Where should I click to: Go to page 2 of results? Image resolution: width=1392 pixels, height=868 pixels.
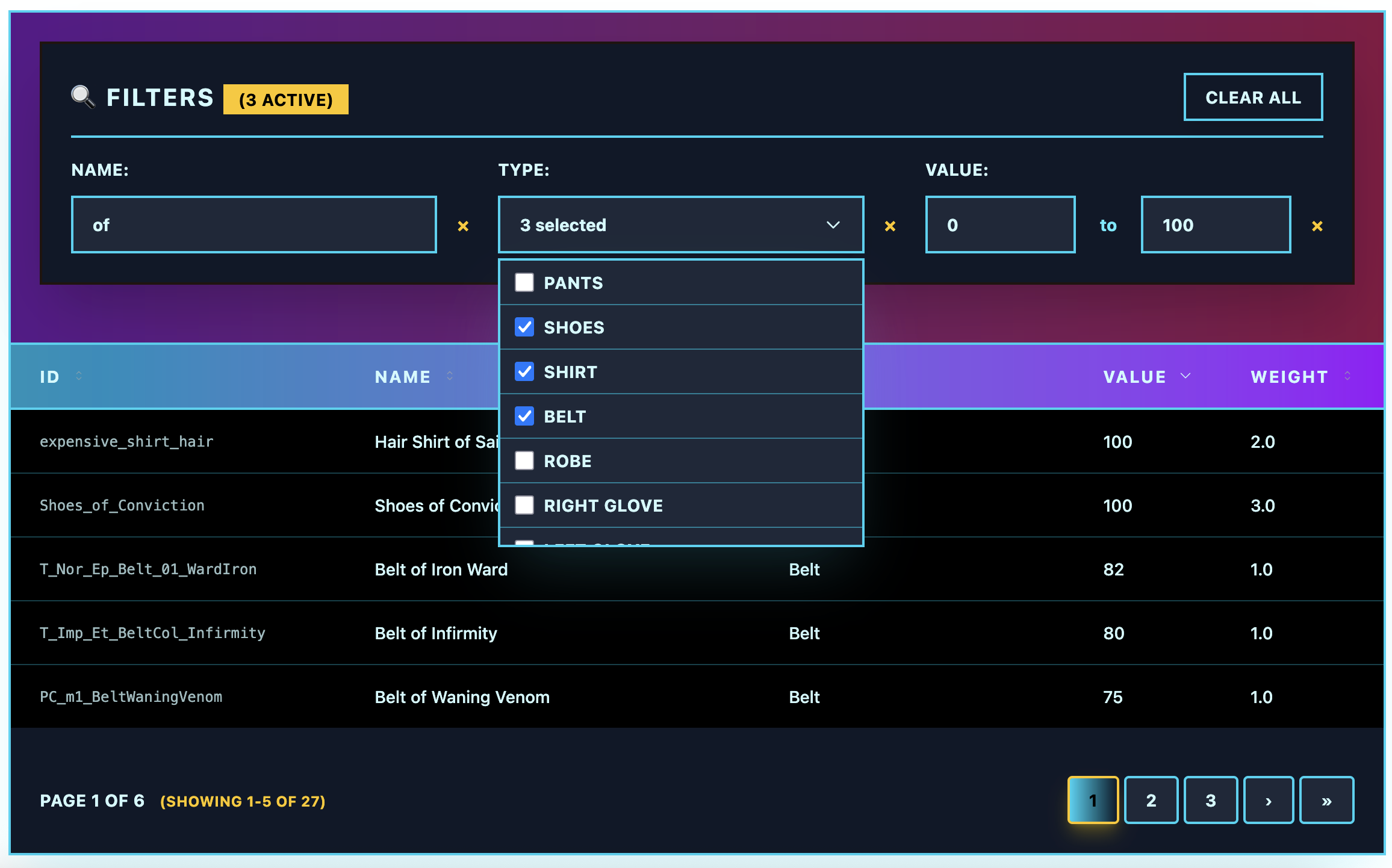1151,800
